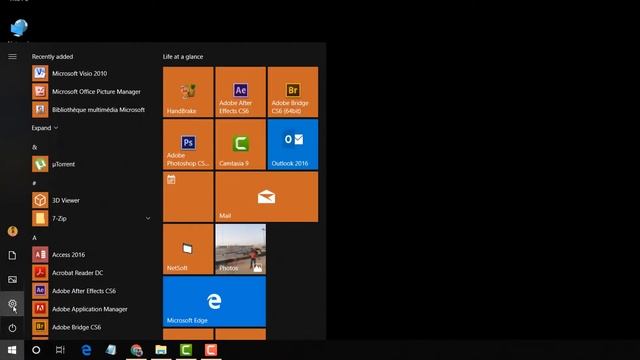Click the Life at a glance group title
Viewport: 640px width, 360px height.
coord(183,57)
